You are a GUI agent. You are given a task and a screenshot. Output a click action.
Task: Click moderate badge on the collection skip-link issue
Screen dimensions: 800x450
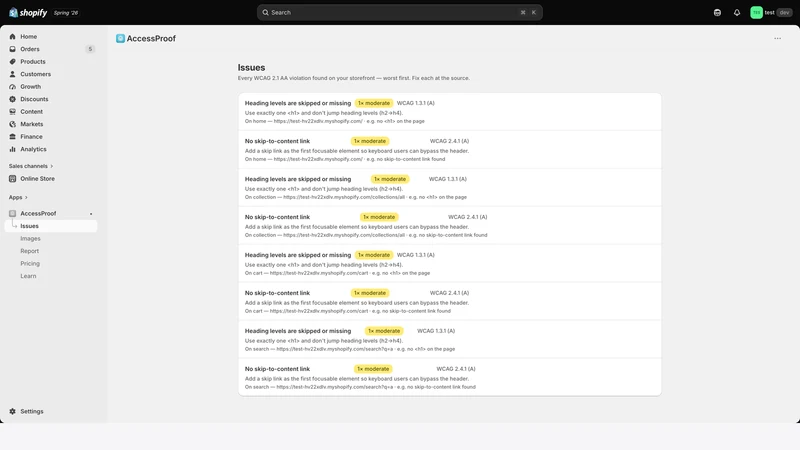click(379, 217)
